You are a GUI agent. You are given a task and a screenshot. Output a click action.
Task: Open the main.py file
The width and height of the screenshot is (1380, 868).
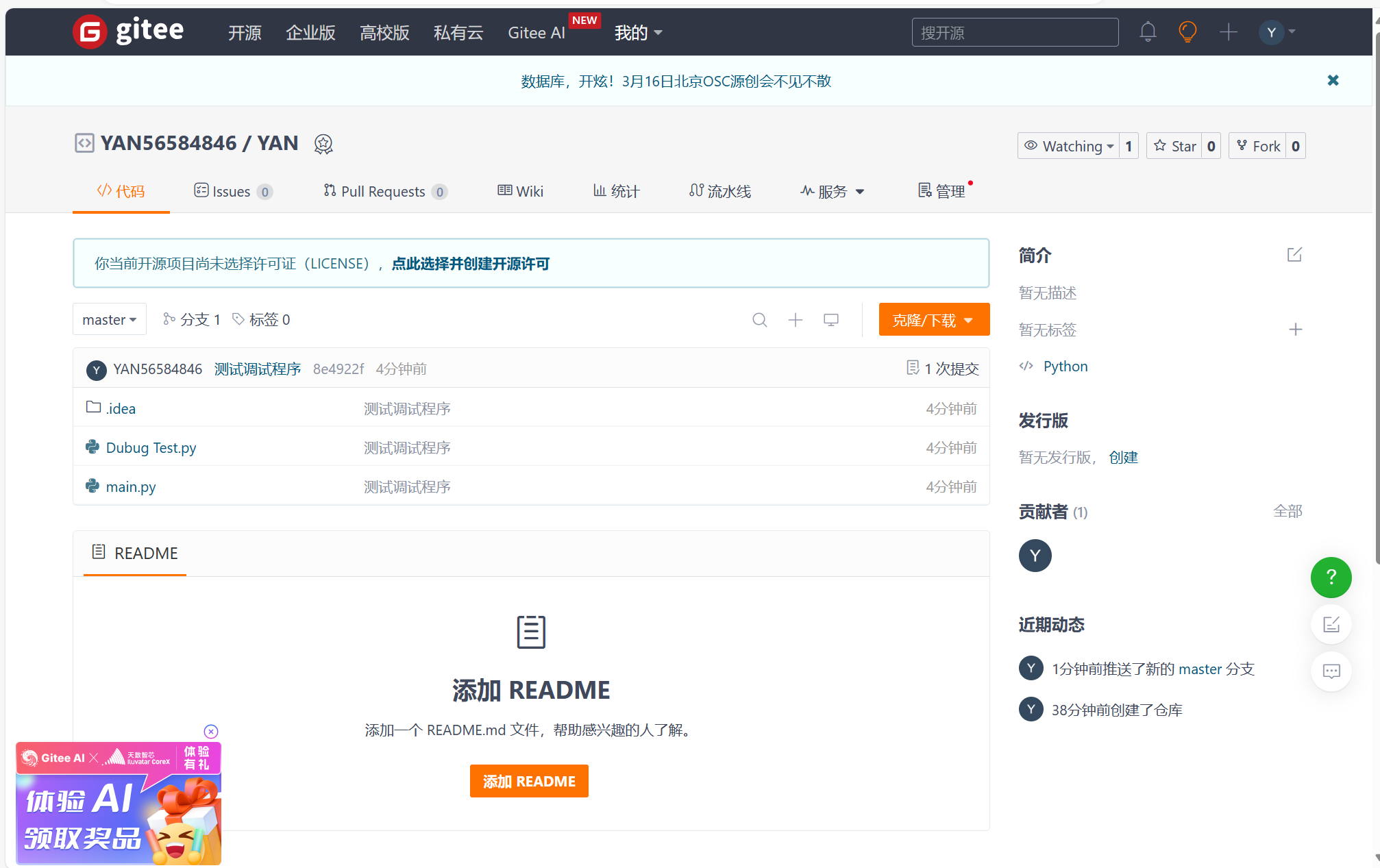coord(131,486)
